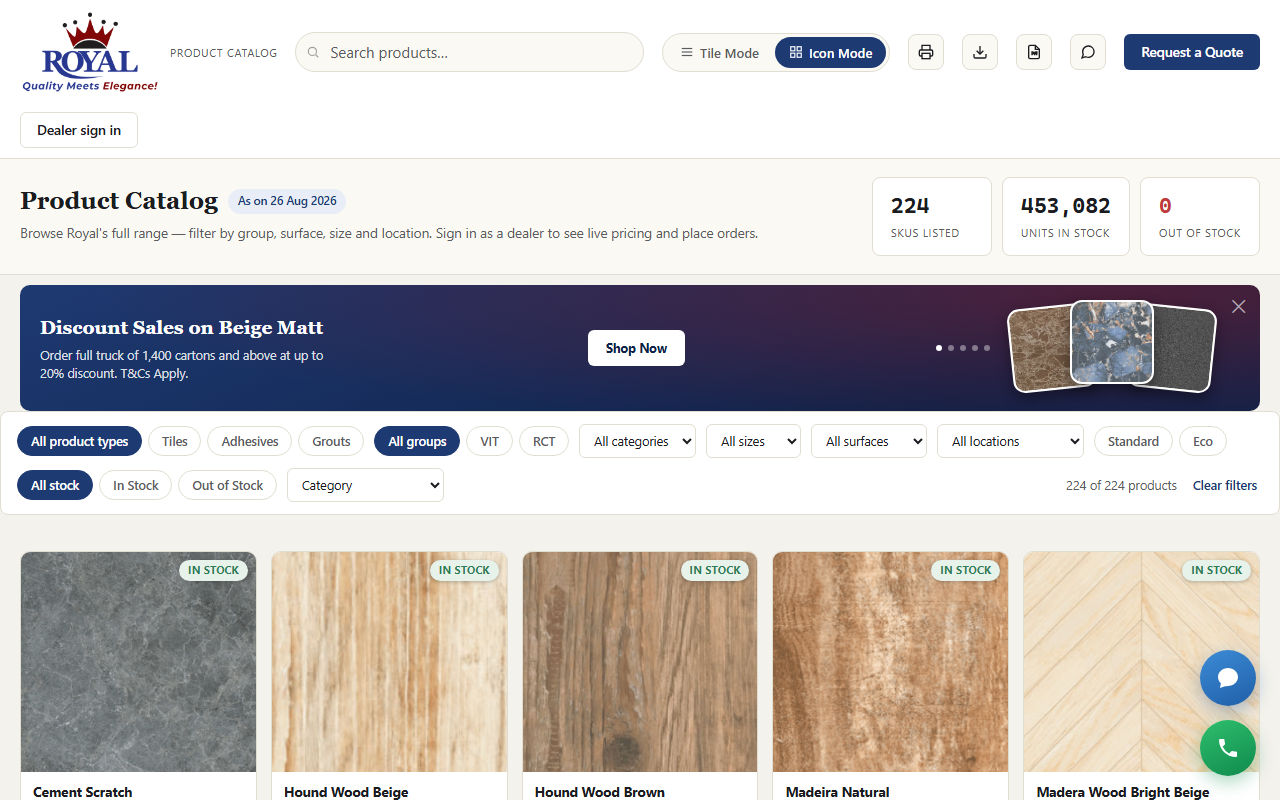Close the Discount Sales banner
The height and width of the screenshot is (800, 1280).
pyautogui.click(x=1239, y=307)
